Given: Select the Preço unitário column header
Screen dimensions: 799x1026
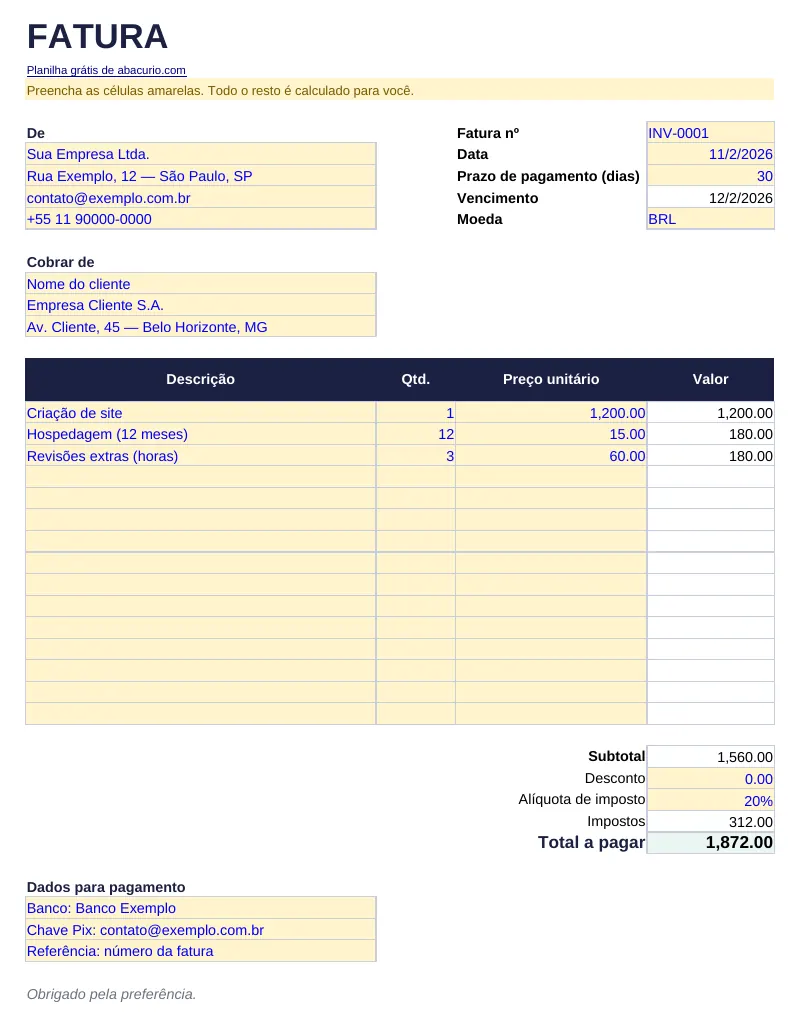Looking at the screenshot, I should click(551, 379).
